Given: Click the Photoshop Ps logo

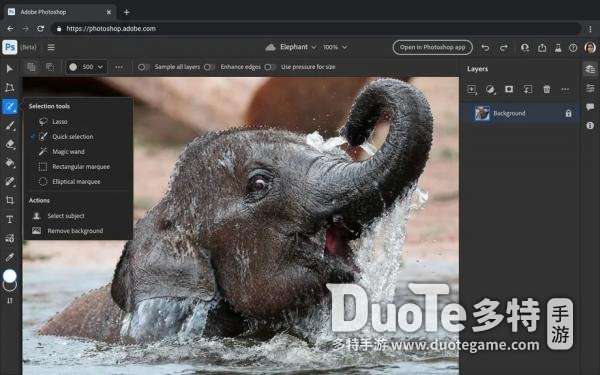Looking at the screenshot, I should pyautogui.click(x=10, y=47).
